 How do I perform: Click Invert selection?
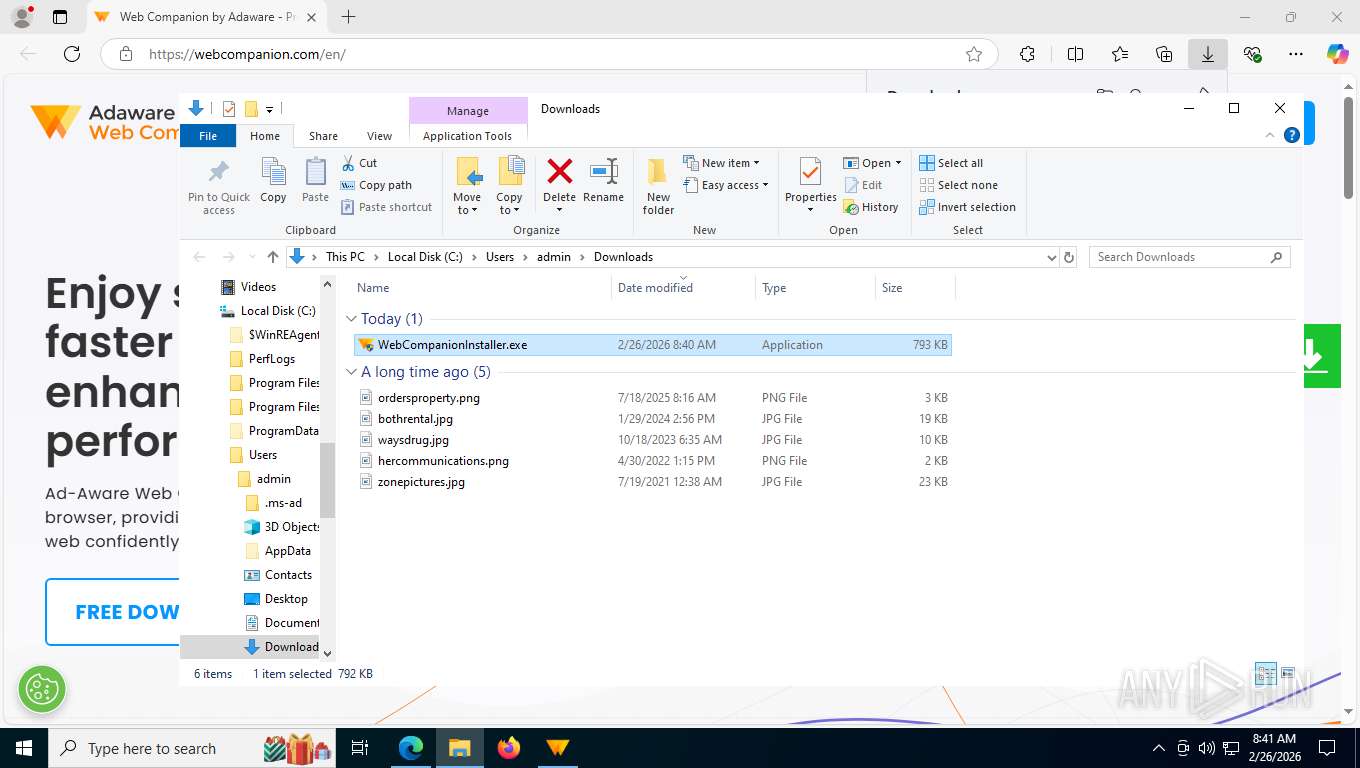click(967, 207)
